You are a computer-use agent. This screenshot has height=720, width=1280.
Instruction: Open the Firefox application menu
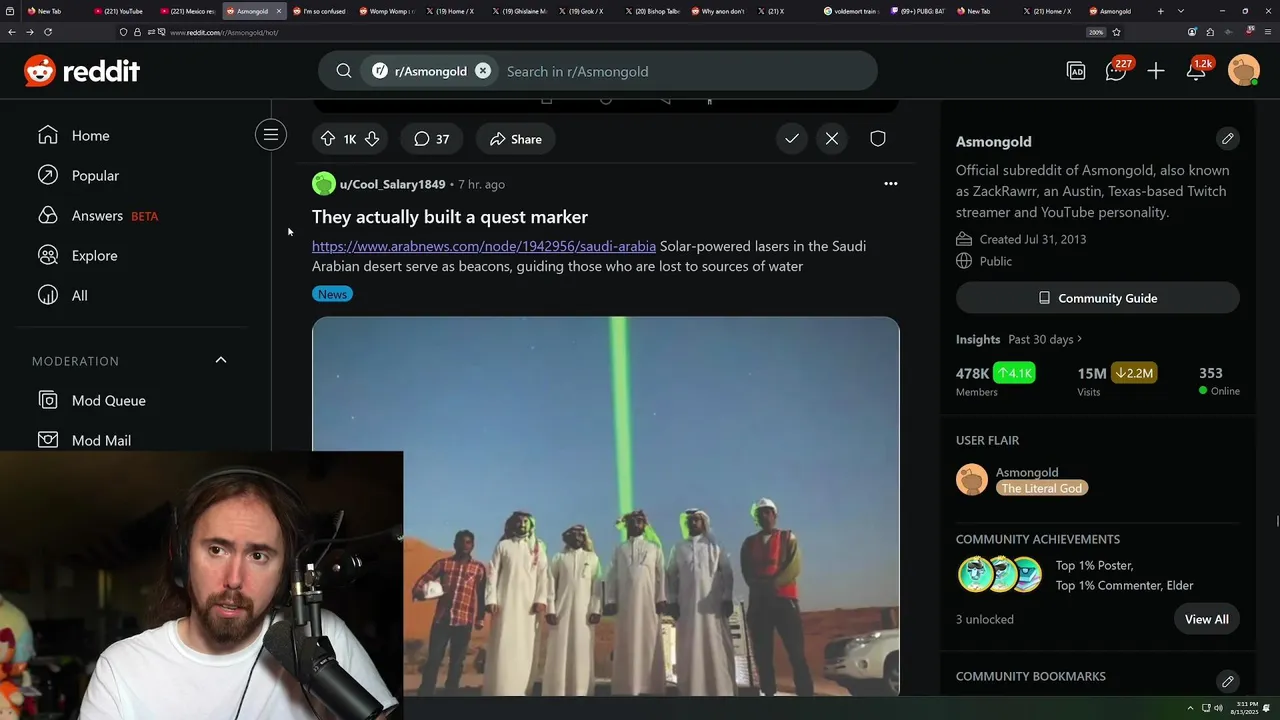pos(1266,32)
